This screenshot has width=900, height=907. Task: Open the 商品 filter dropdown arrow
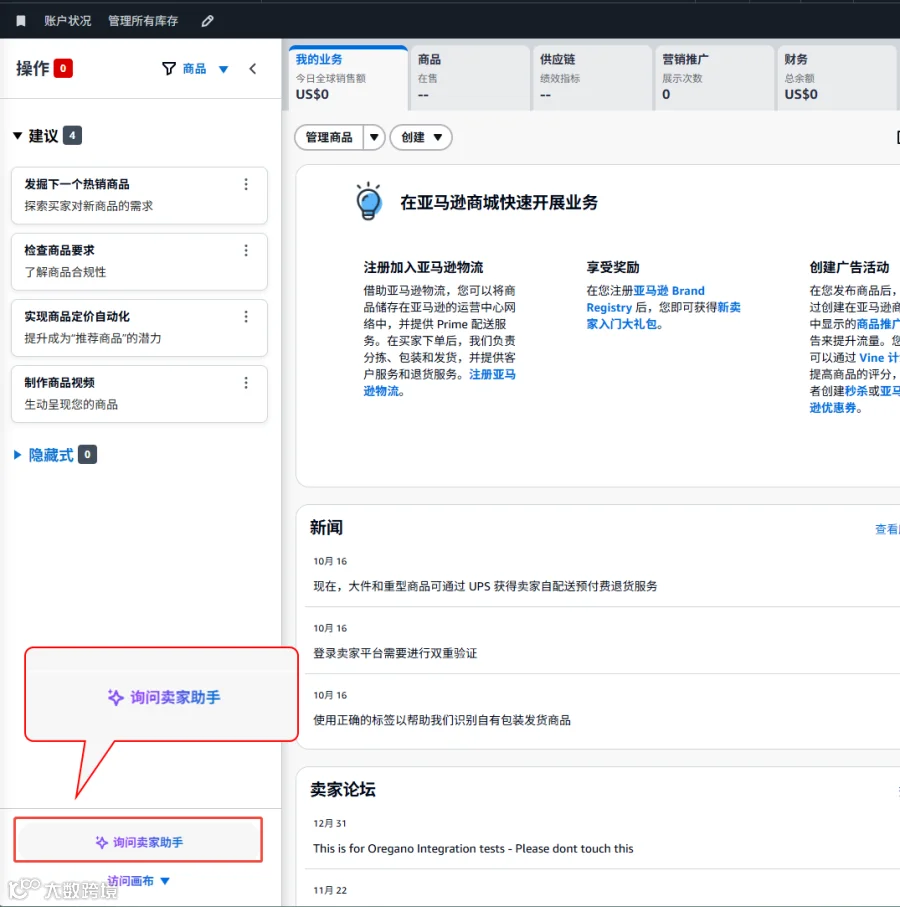(223, 69)
